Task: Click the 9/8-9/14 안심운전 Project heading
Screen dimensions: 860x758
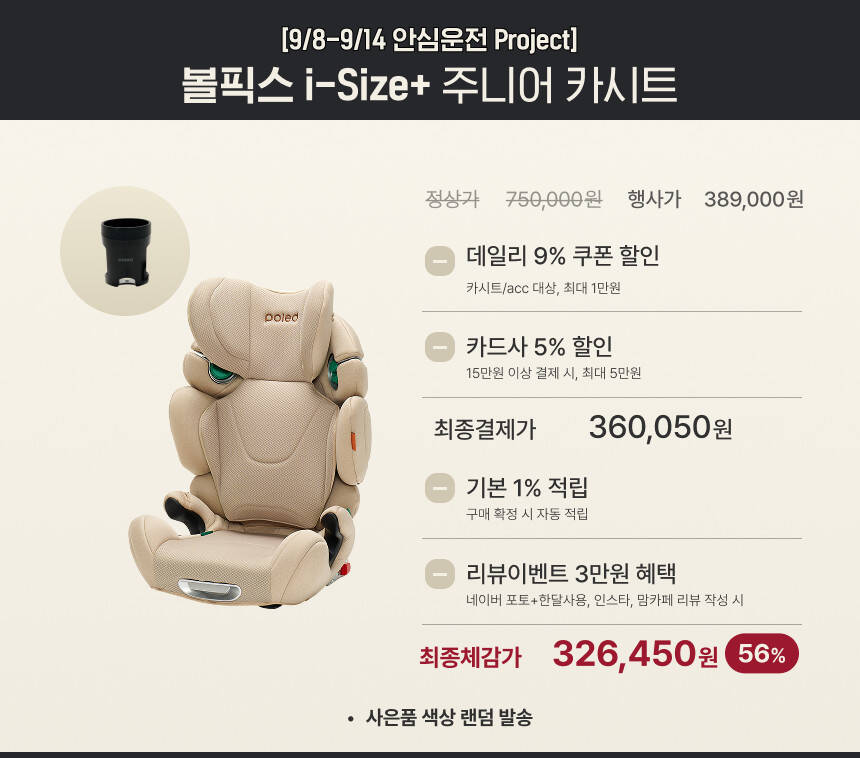Action: click(x=429, y=39)
